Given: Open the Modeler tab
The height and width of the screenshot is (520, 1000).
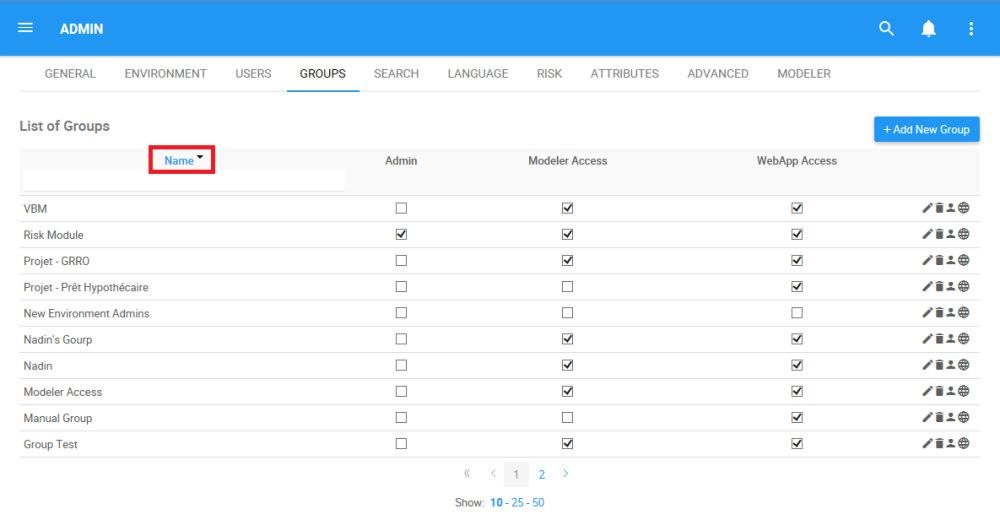Looking at the screenshot, I should [x=804, y=73].
